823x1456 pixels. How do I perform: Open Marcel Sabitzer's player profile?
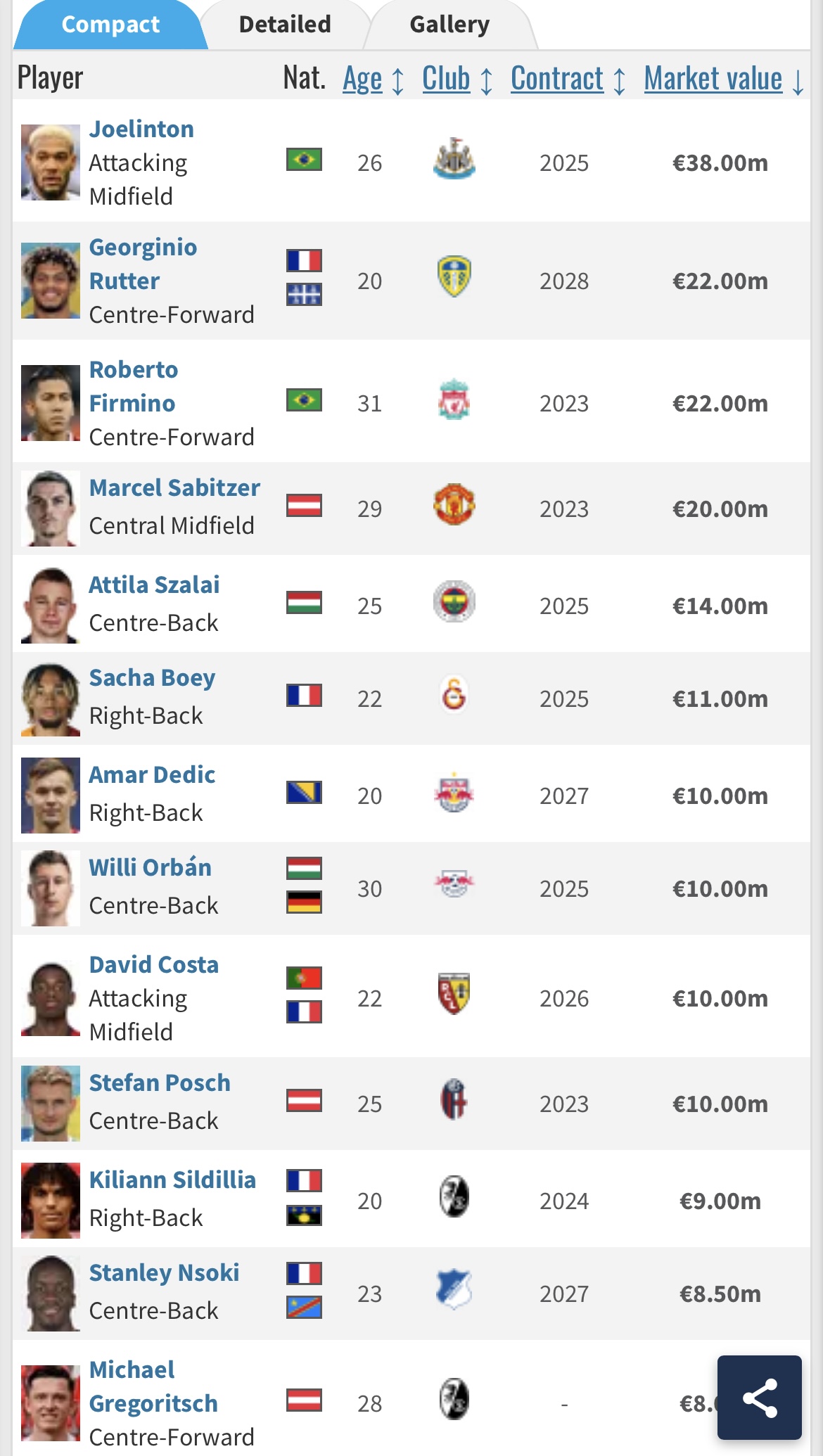(x=174, y=487)
